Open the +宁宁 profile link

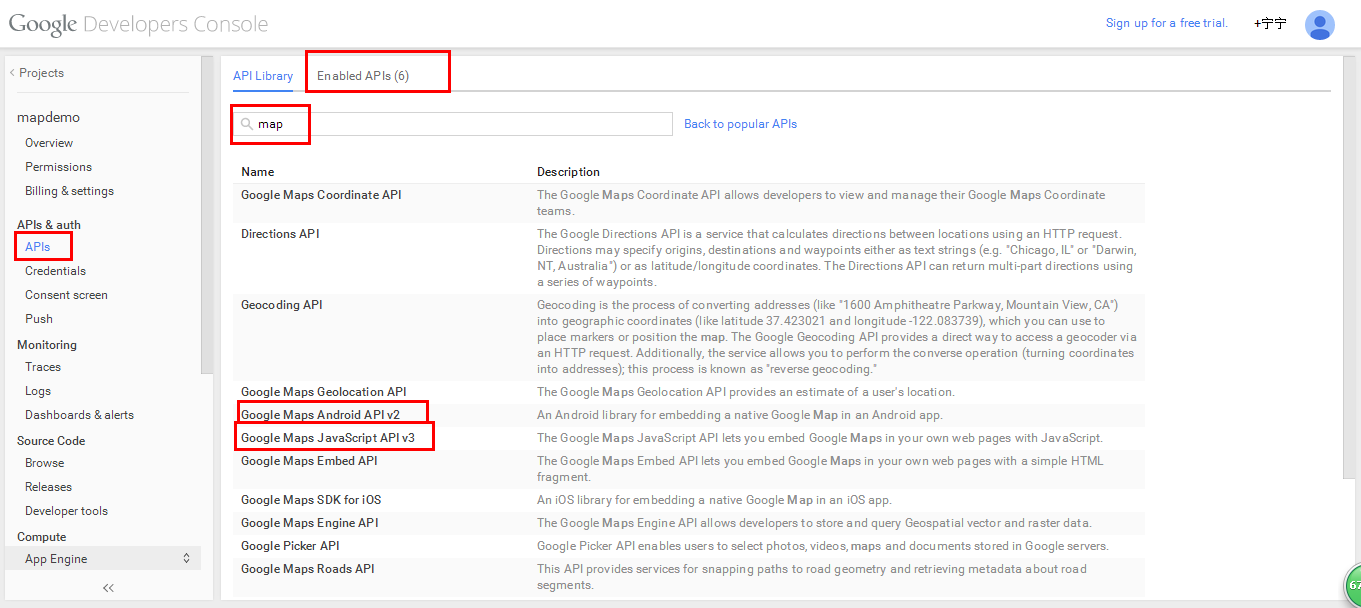tap(1270, 23)
